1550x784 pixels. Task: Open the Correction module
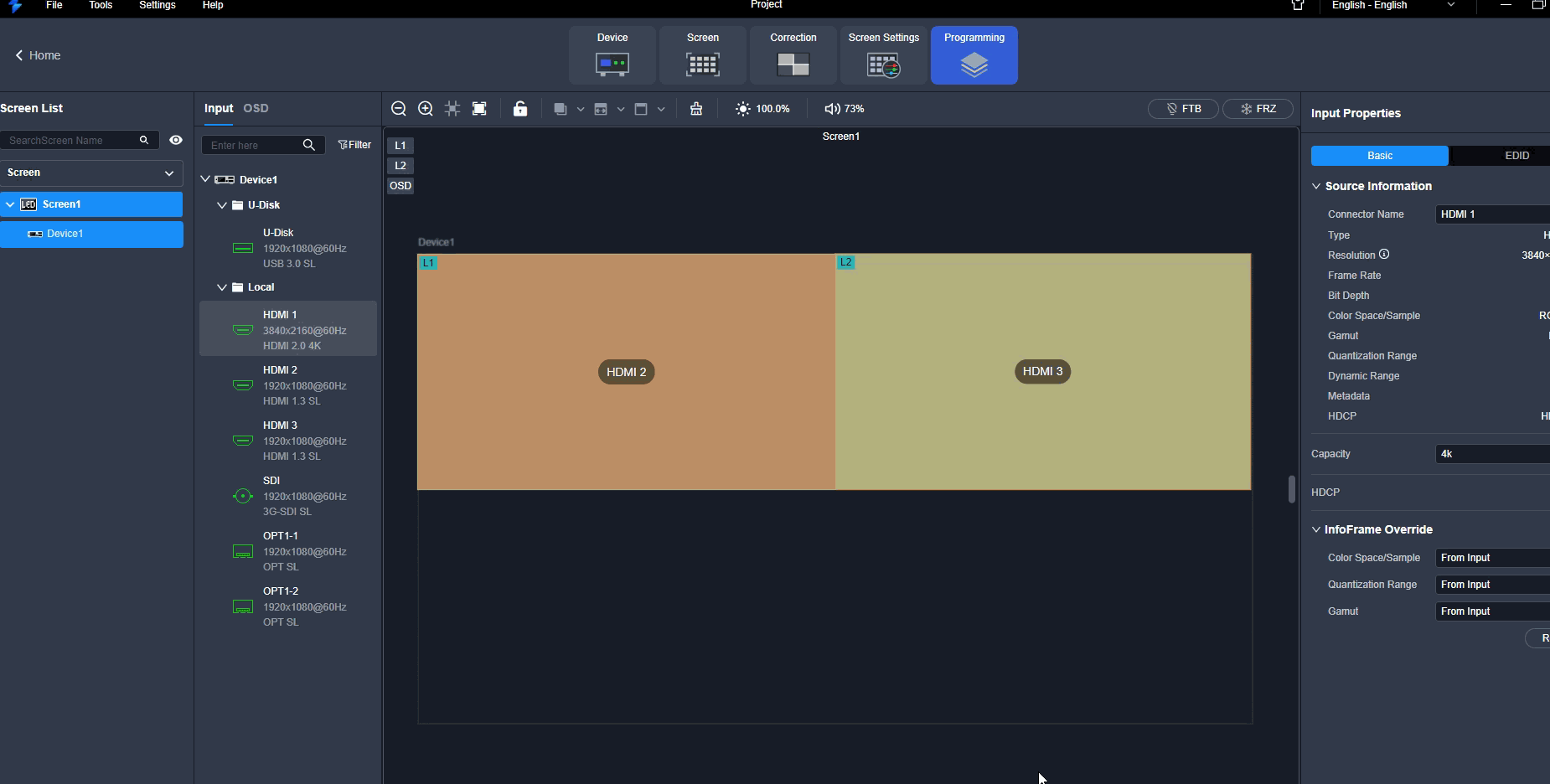793,55
